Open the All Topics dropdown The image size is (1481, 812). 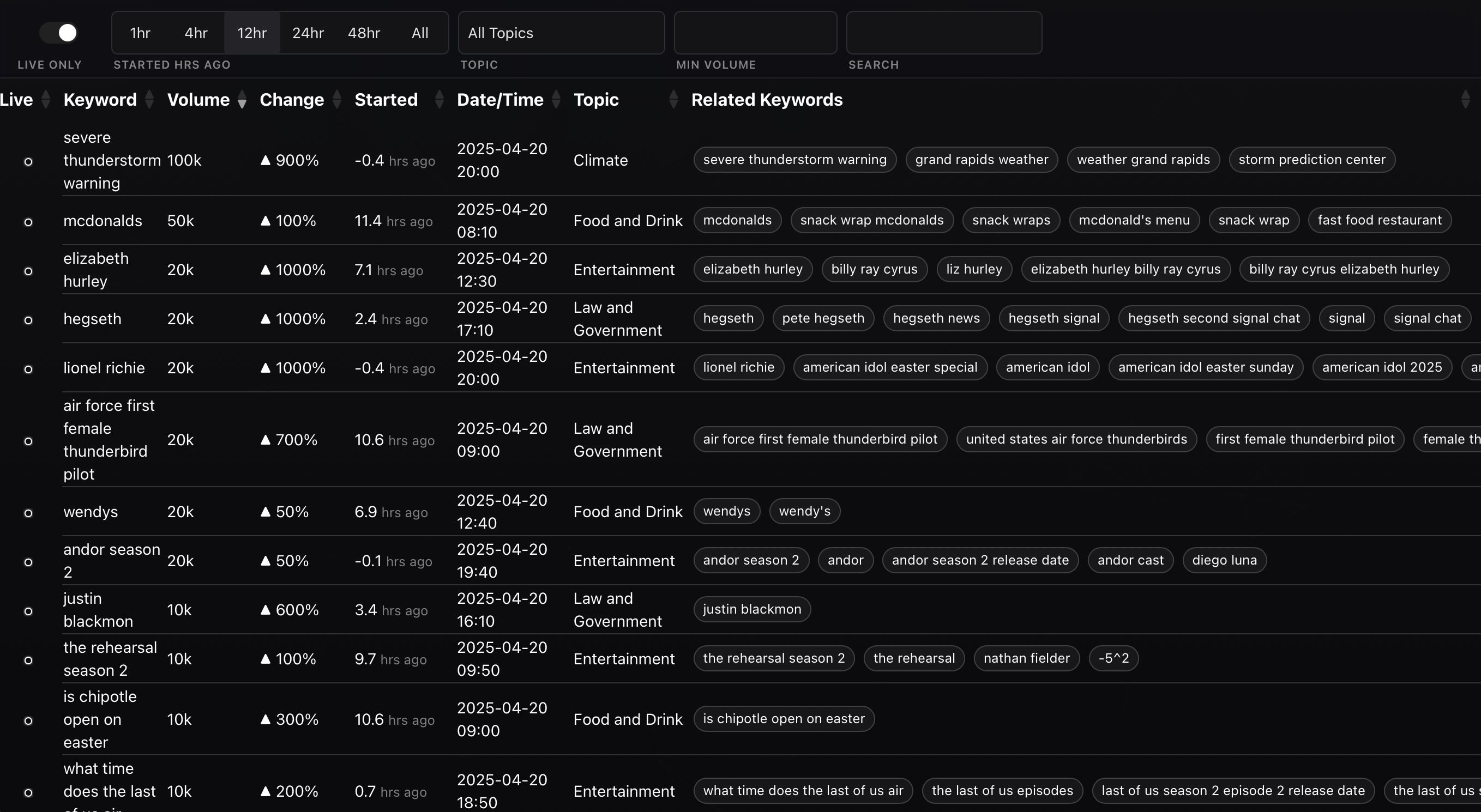561,33
